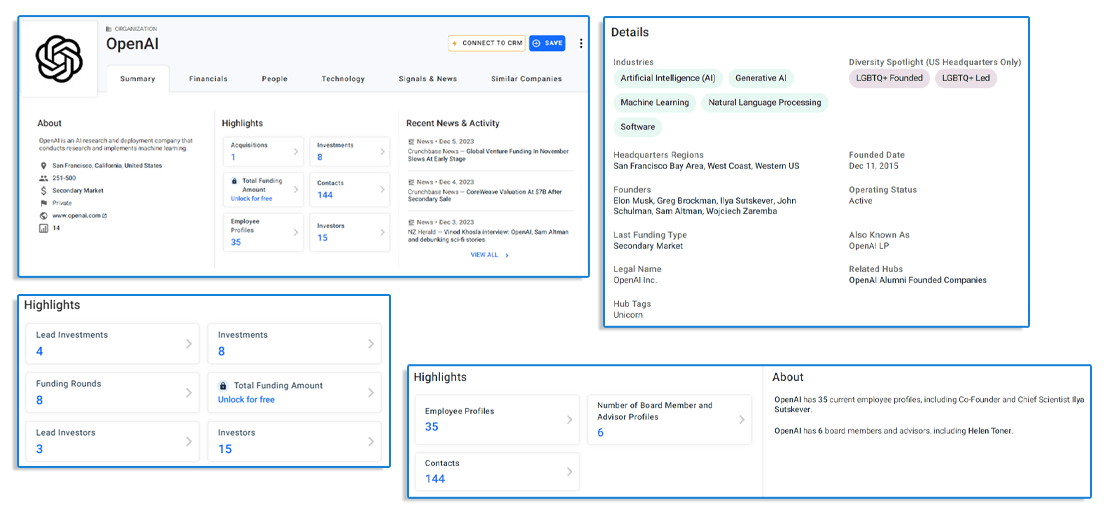Expand the Lead Investors card chevron
This screenshot has height=518, width=1110.
tap(188, 442)
